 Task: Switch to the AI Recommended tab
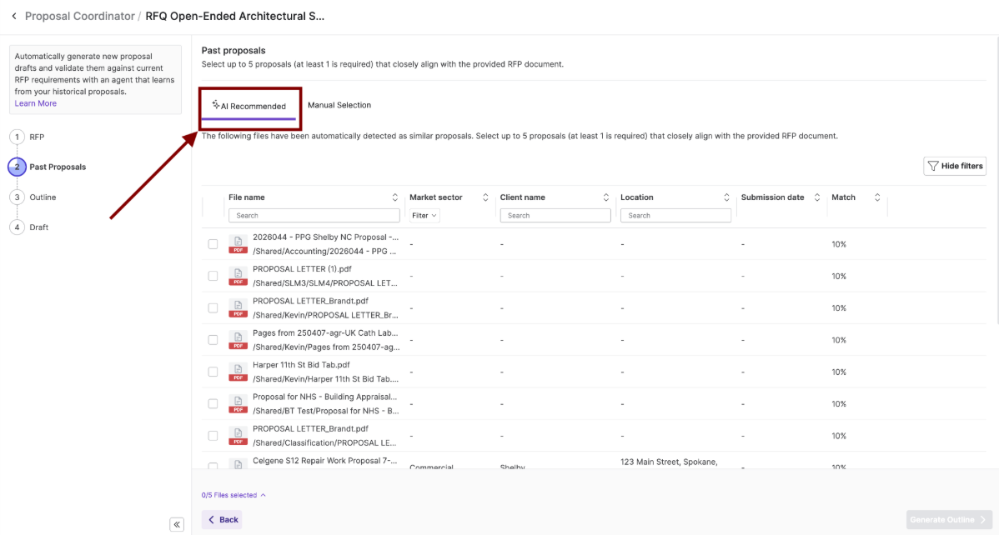tap(249, 106)
